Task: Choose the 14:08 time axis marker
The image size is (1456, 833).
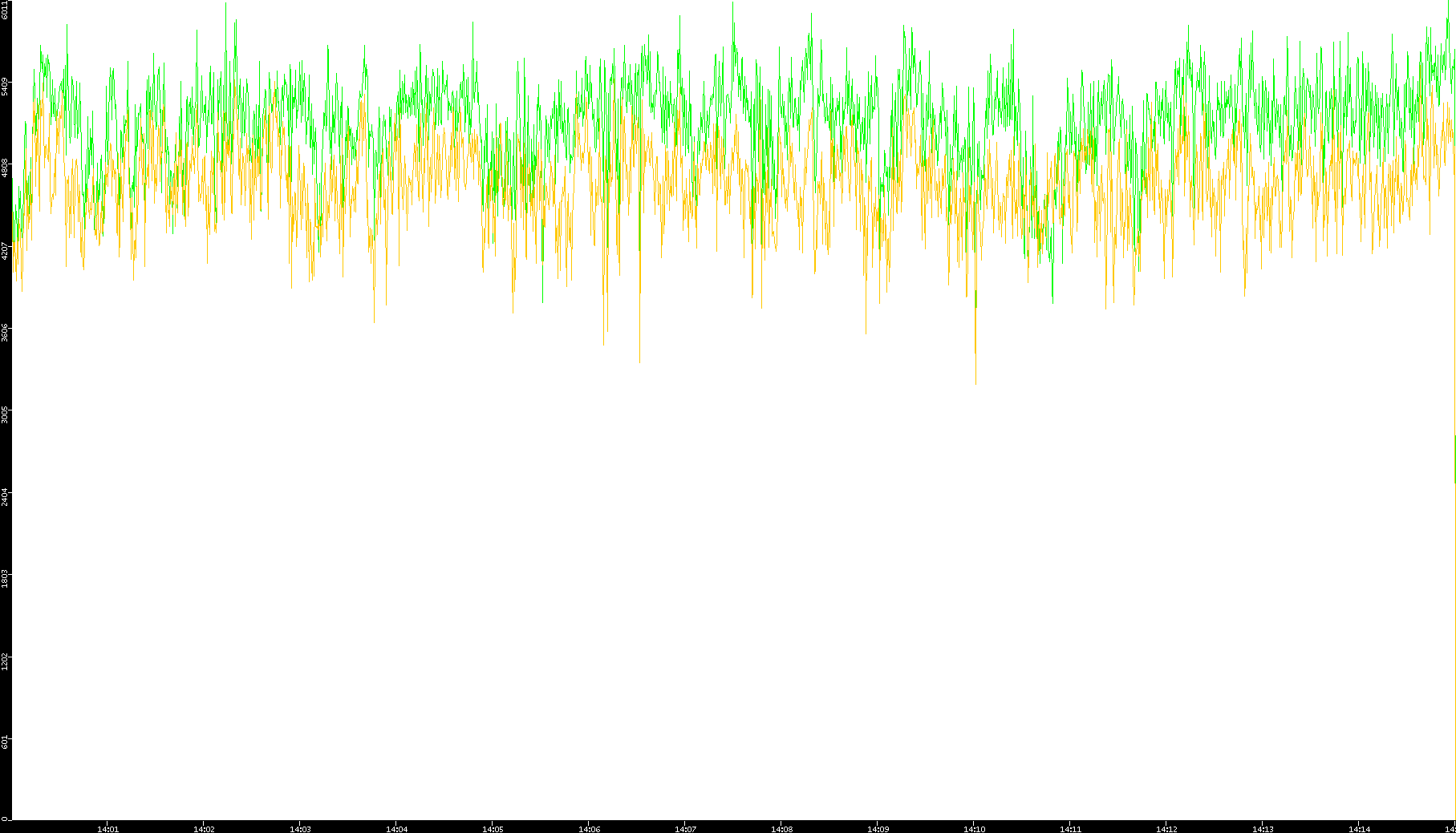Action: point(781,829)
